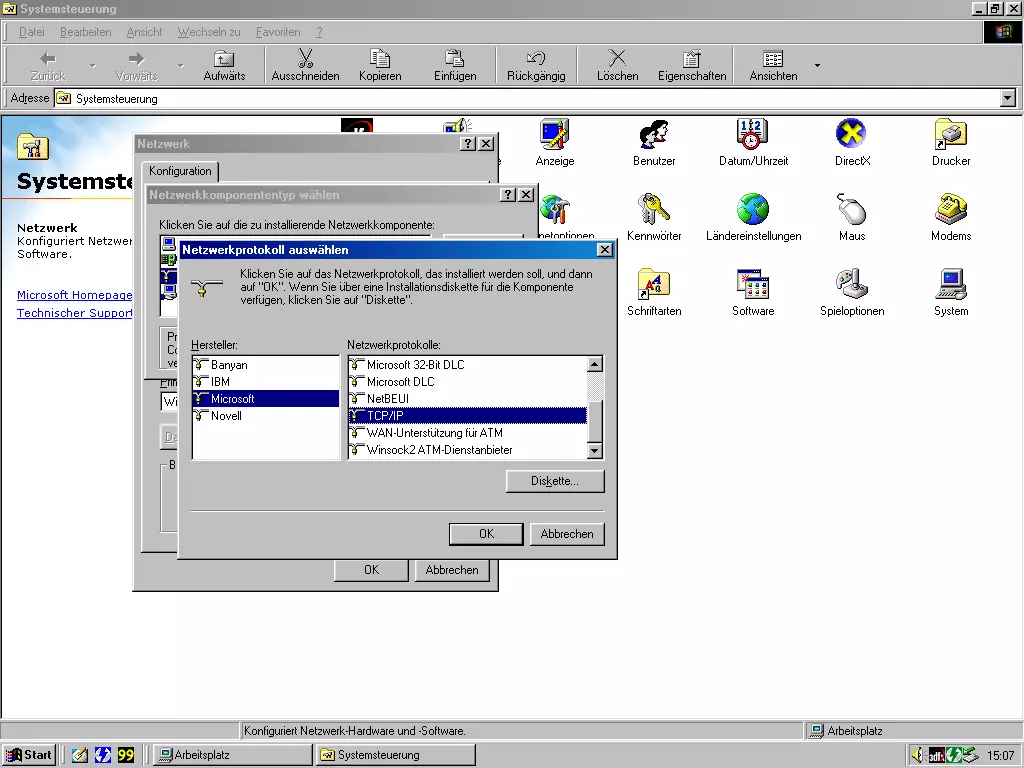
Task: Open the Ansicht menu
Action: point(144,32)
